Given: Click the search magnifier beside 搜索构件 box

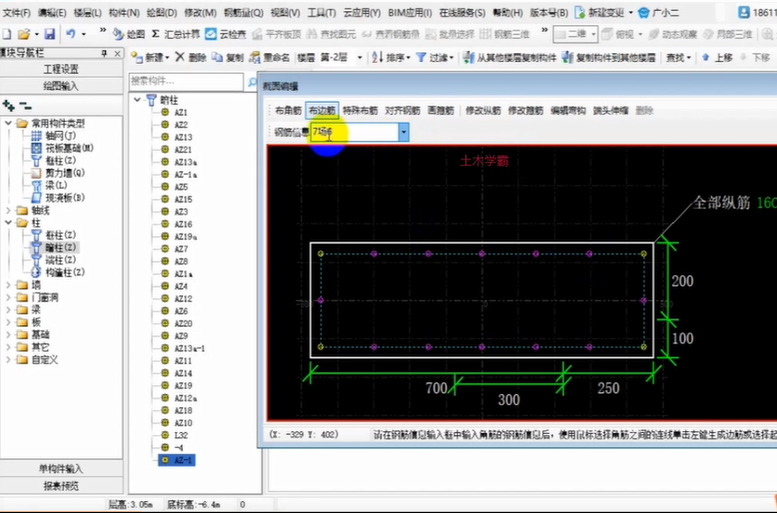Looking at the screenshot, I should tap(252, 82).
